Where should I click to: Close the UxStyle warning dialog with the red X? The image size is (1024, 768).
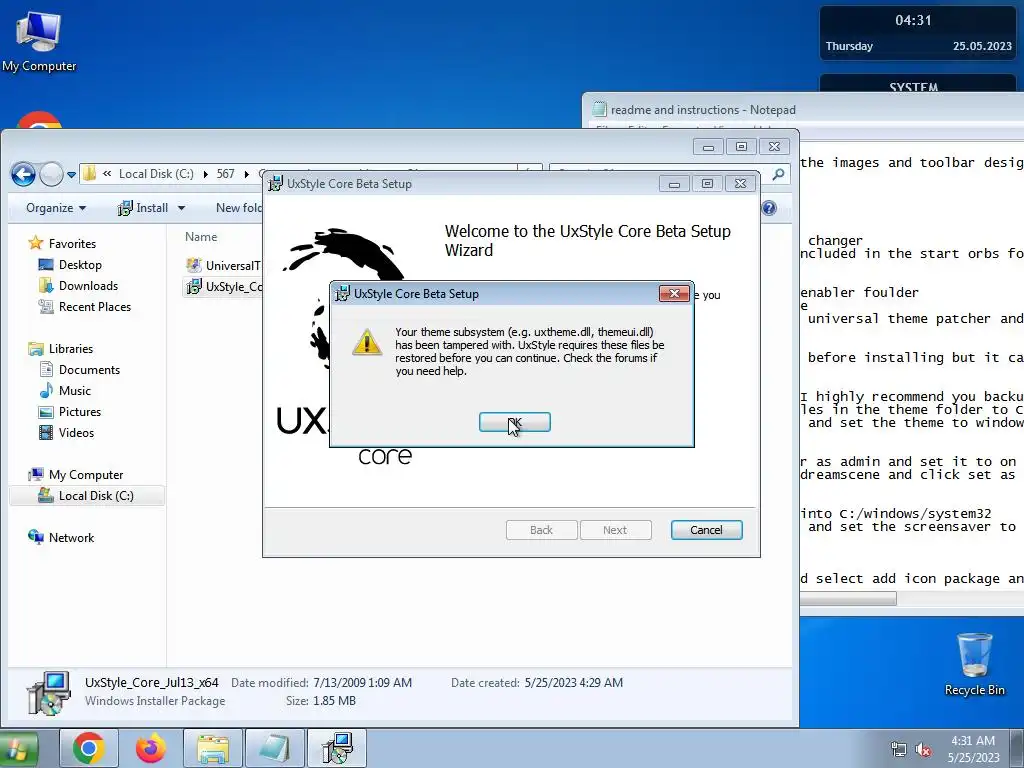(x=674, y=294)
